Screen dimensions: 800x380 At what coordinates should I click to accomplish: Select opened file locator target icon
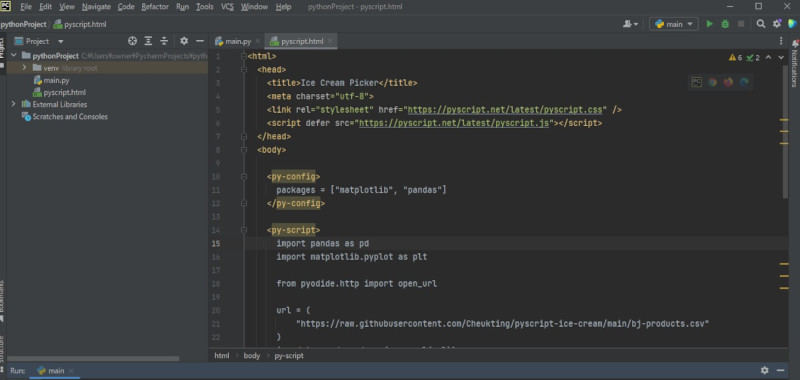pos(132,41)
